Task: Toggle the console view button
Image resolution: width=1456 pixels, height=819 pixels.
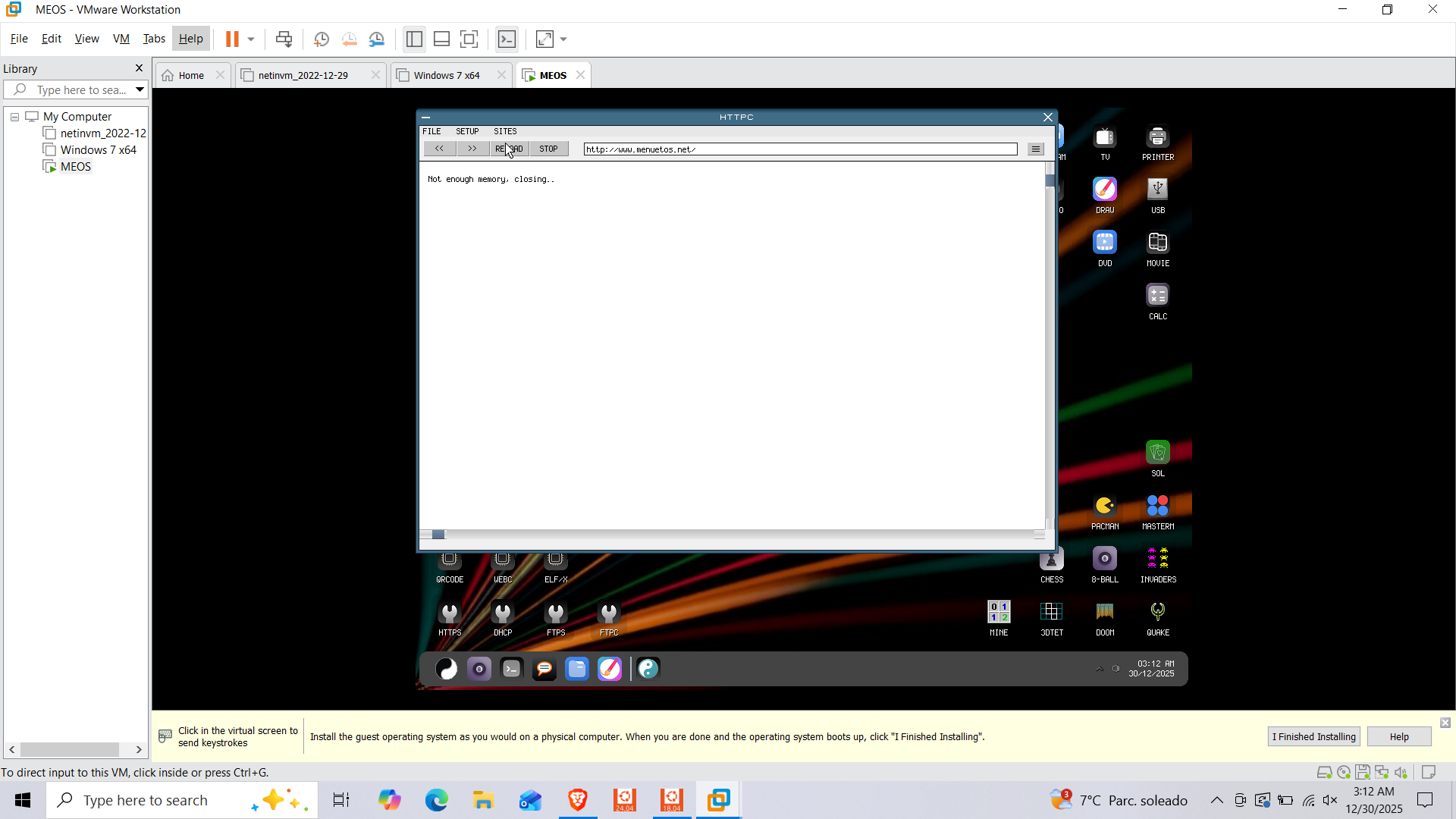Action: tap(507, 39)
